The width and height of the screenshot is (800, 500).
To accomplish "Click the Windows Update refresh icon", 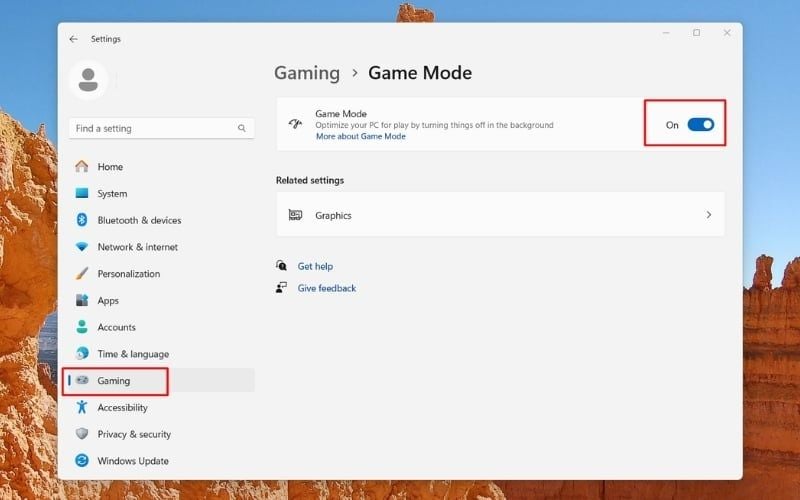I will [82, 460].
